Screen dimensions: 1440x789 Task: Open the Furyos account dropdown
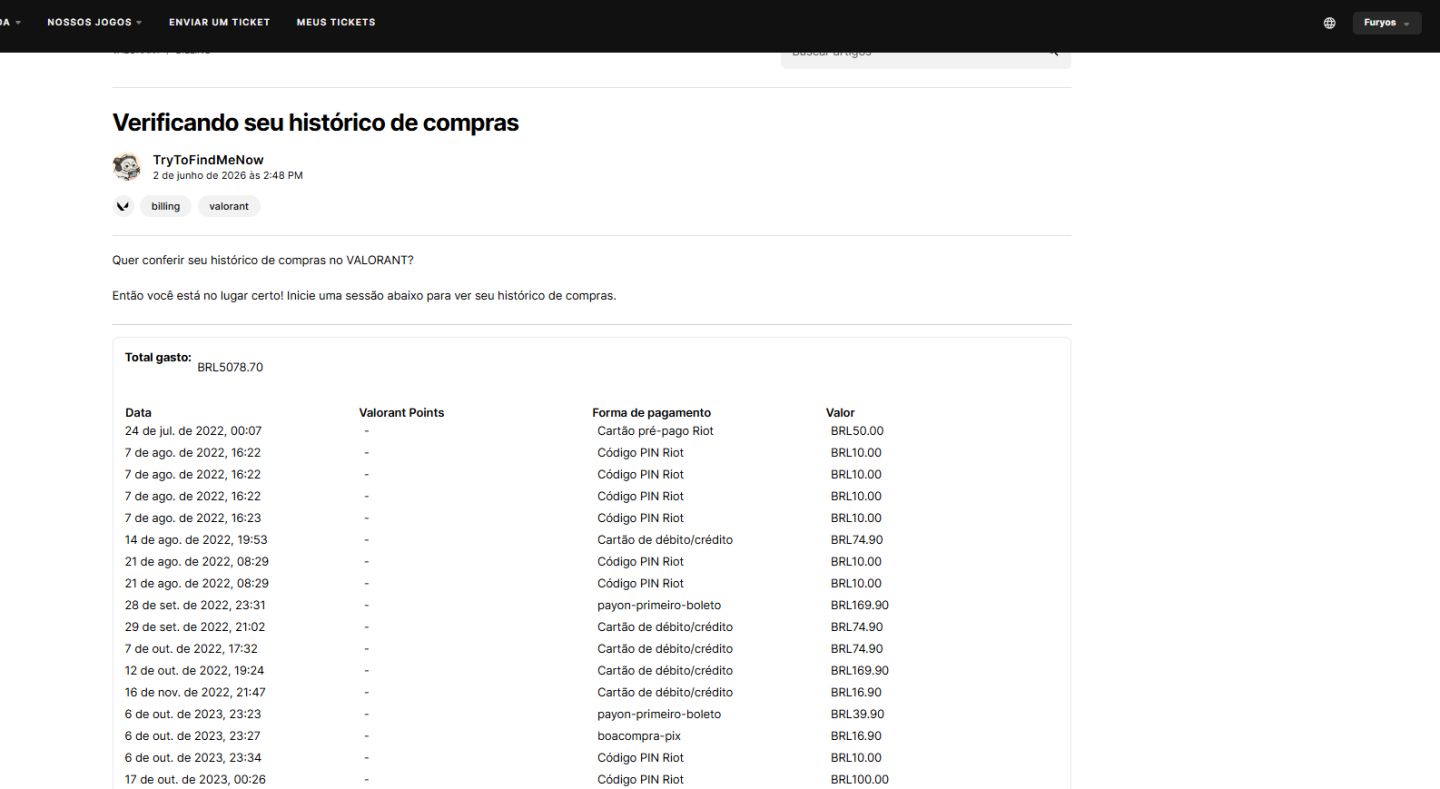1387,23
